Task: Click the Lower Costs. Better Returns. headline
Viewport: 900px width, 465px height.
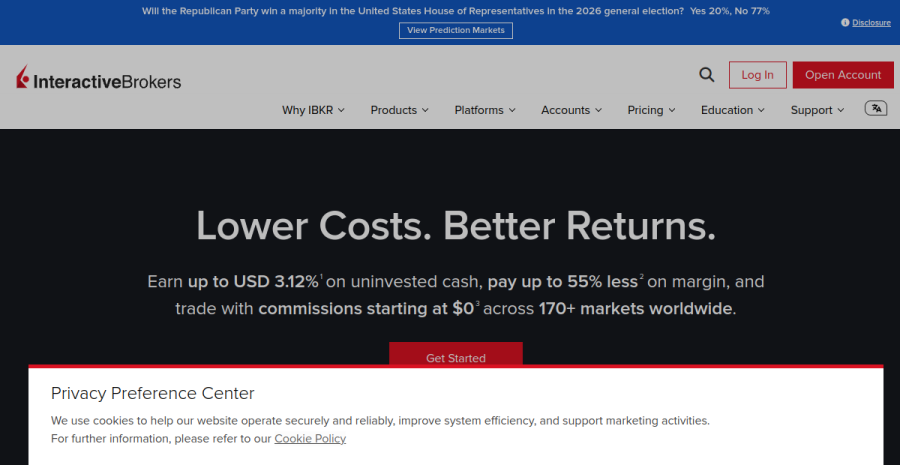Action: click(x=456, y=225)
